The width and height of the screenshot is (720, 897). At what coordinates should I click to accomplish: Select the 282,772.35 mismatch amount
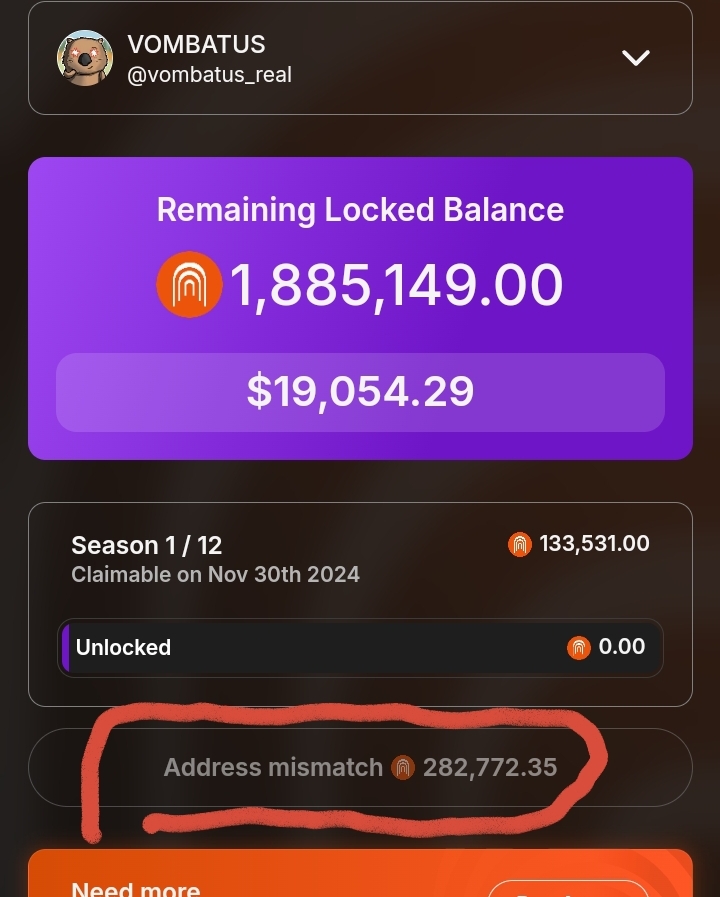[x=490, y=768]
